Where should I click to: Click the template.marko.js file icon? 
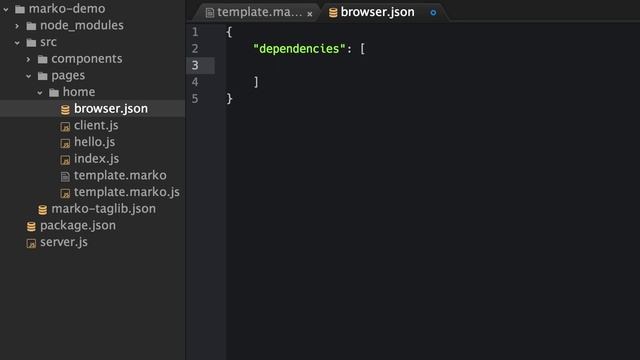click(65, 193)
